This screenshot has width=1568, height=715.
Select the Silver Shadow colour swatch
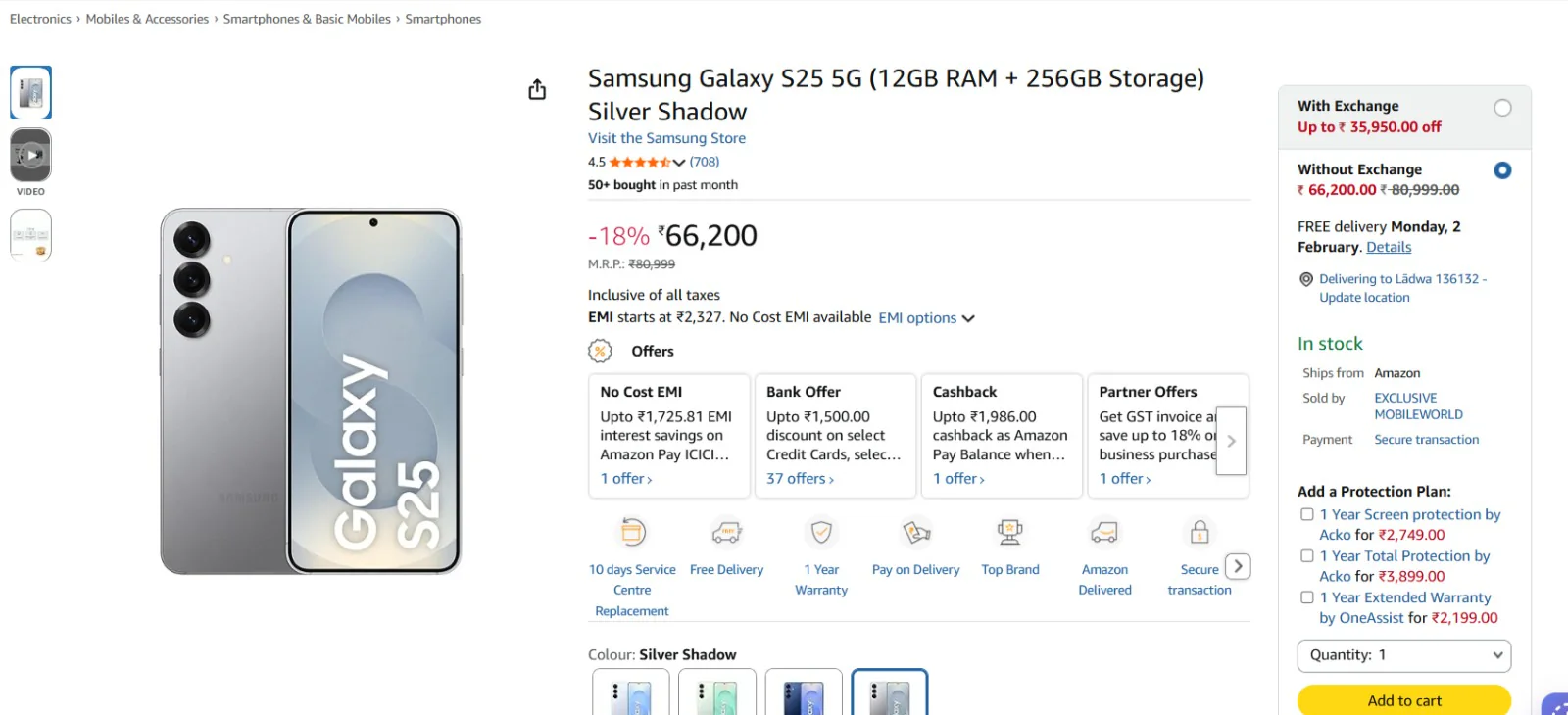point(890,692)
